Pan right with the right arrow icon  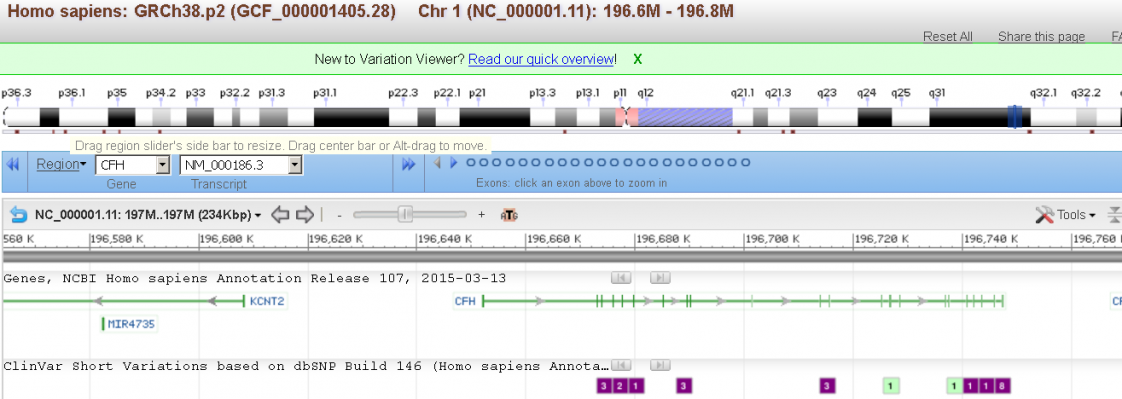[306, 214]
